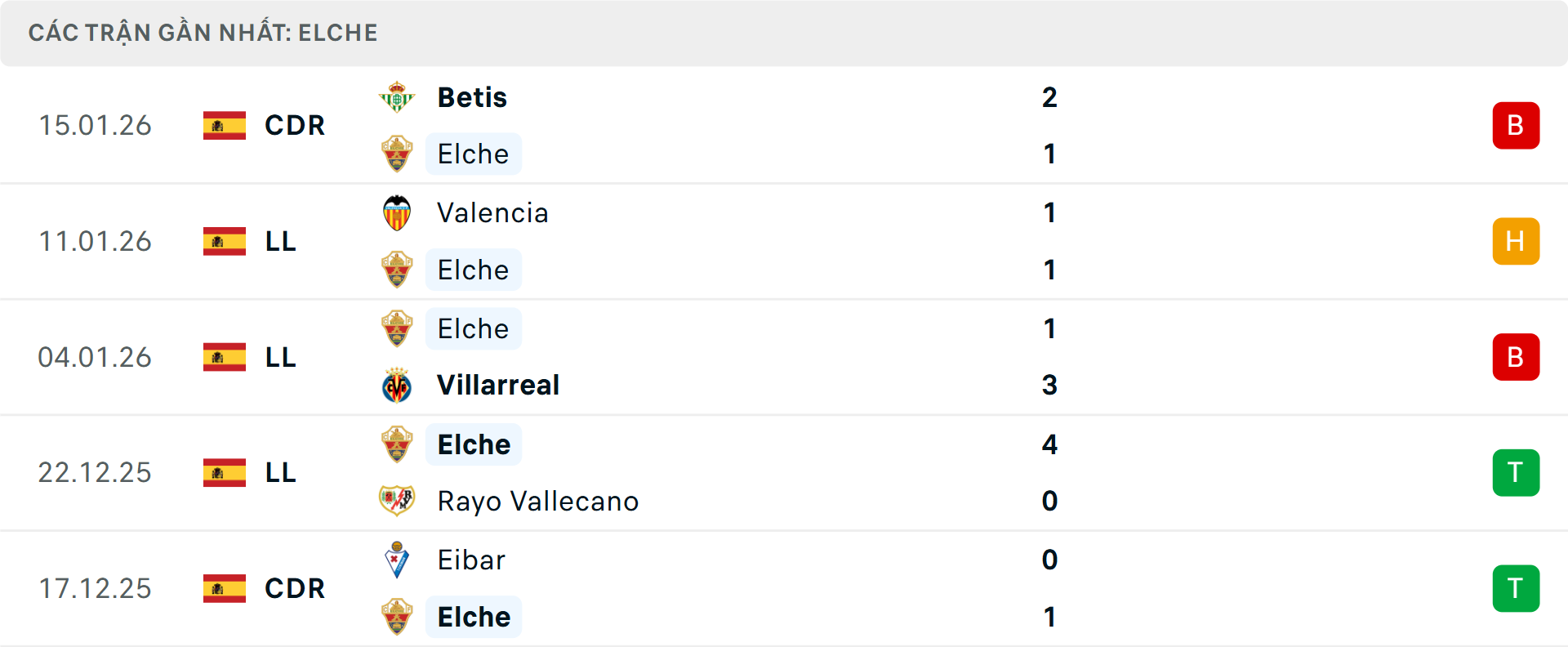
Task: Click CDR competition label for 15.01.26
Action: tap(295, 126)
